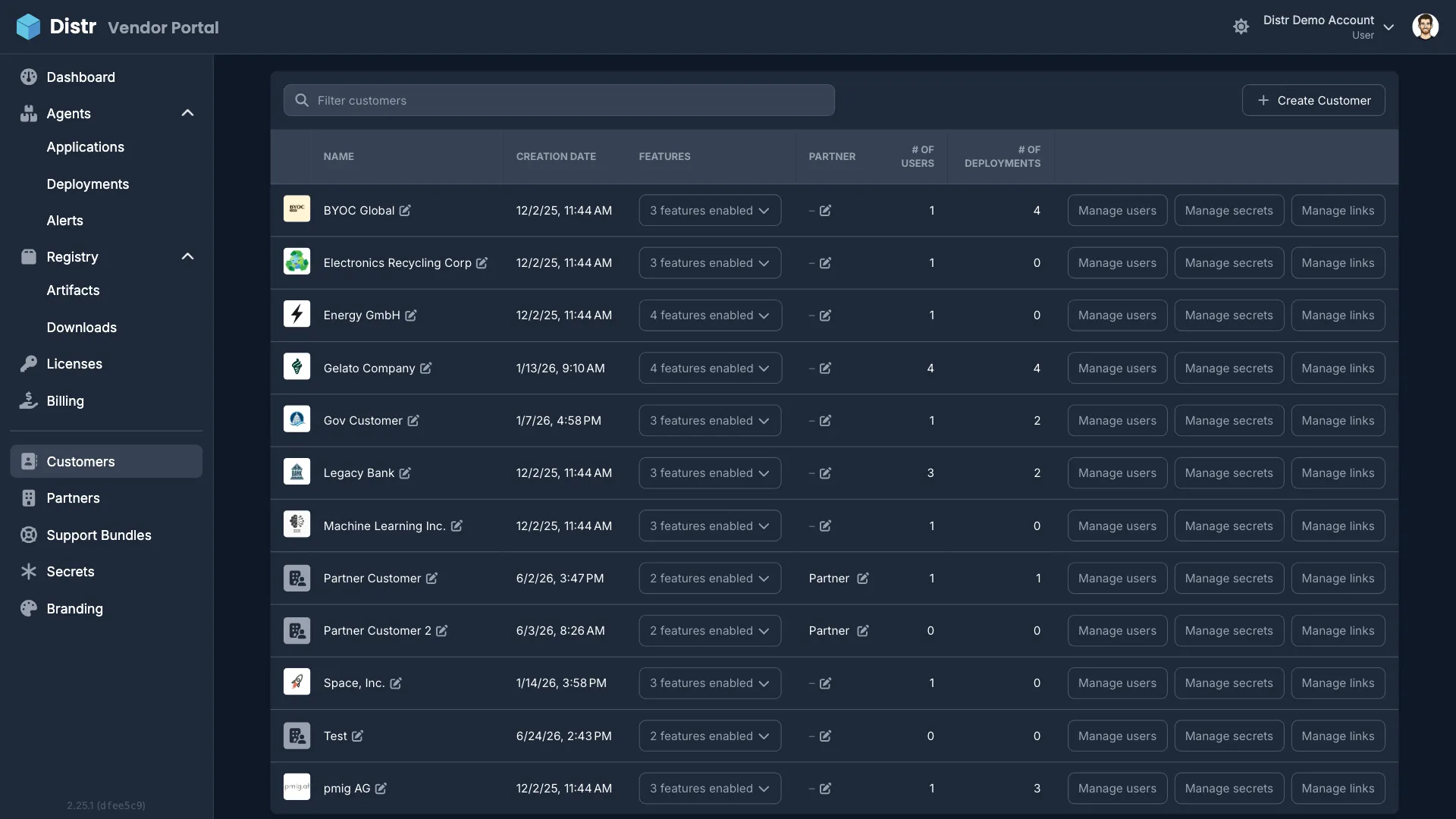Expand pmig AG features dropdown

710,788
